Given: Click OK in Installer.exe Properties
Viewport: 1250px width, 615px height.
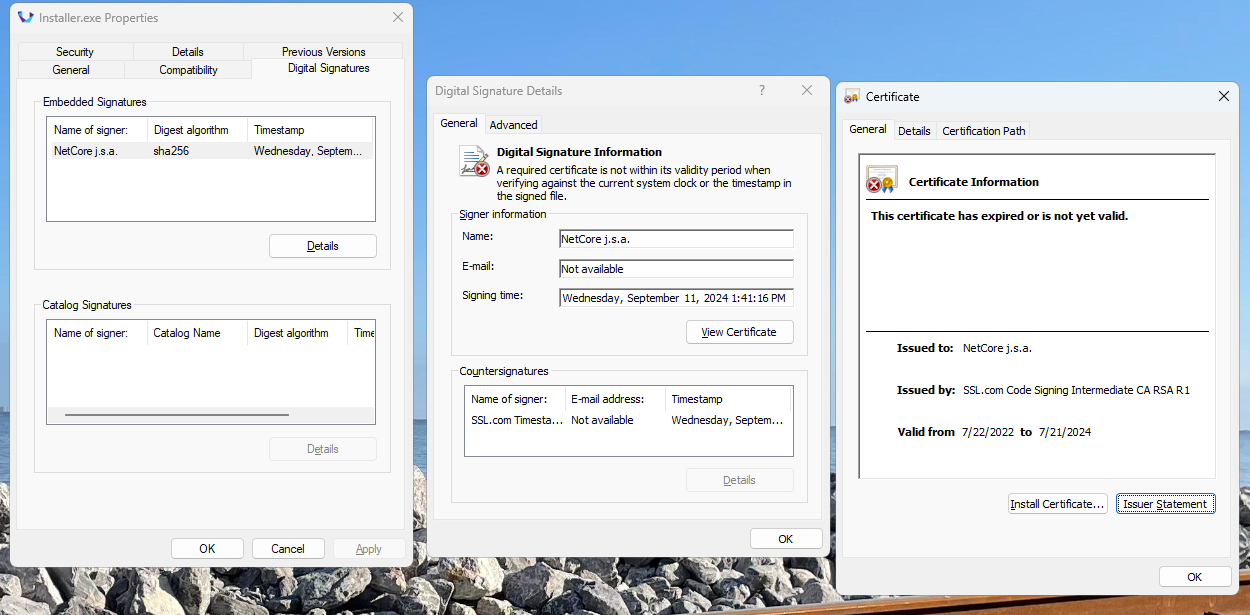Looking at the screenshot, I should (207, 548).
